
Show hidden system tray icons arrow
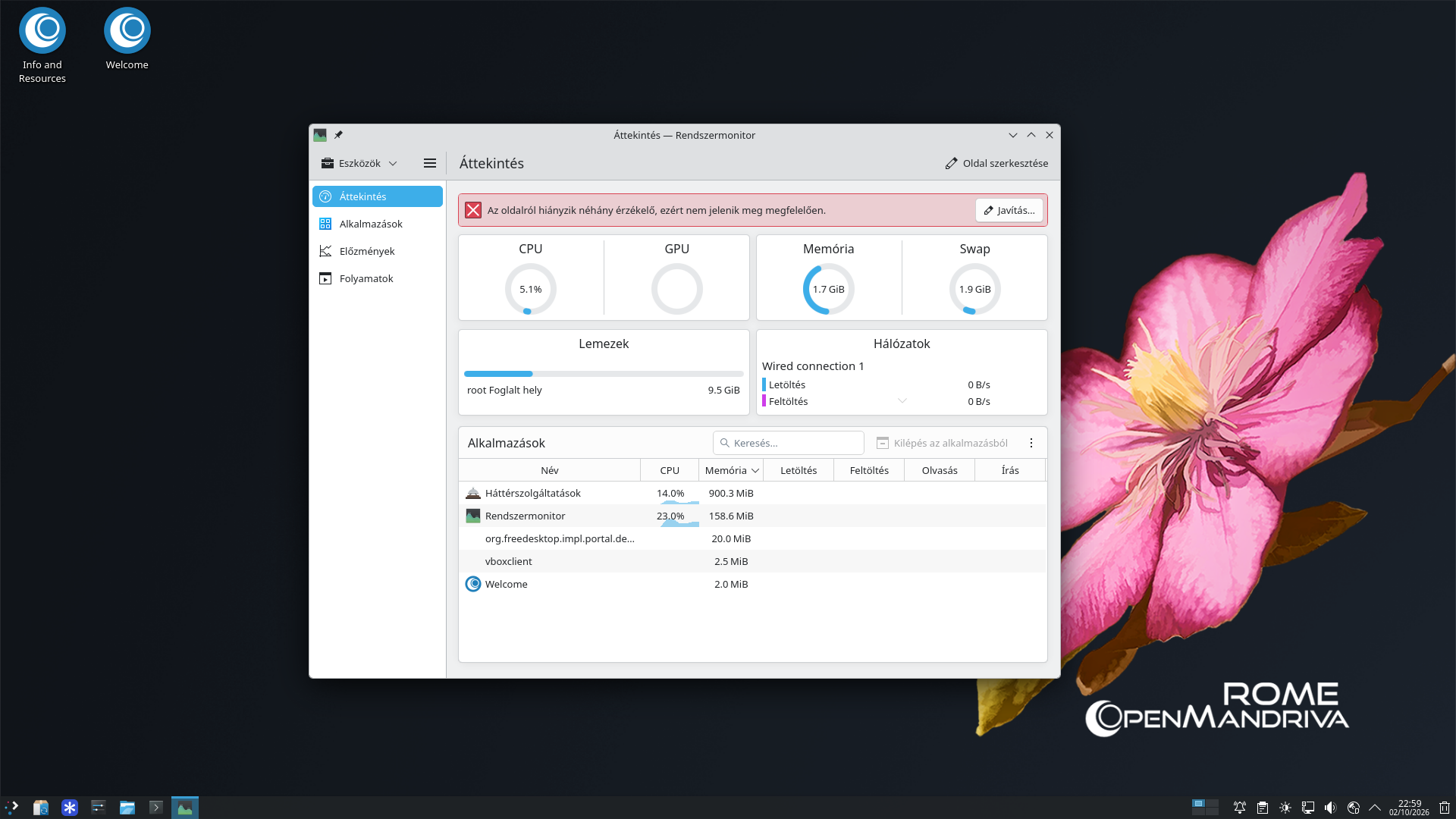(x=1375, y=808)
